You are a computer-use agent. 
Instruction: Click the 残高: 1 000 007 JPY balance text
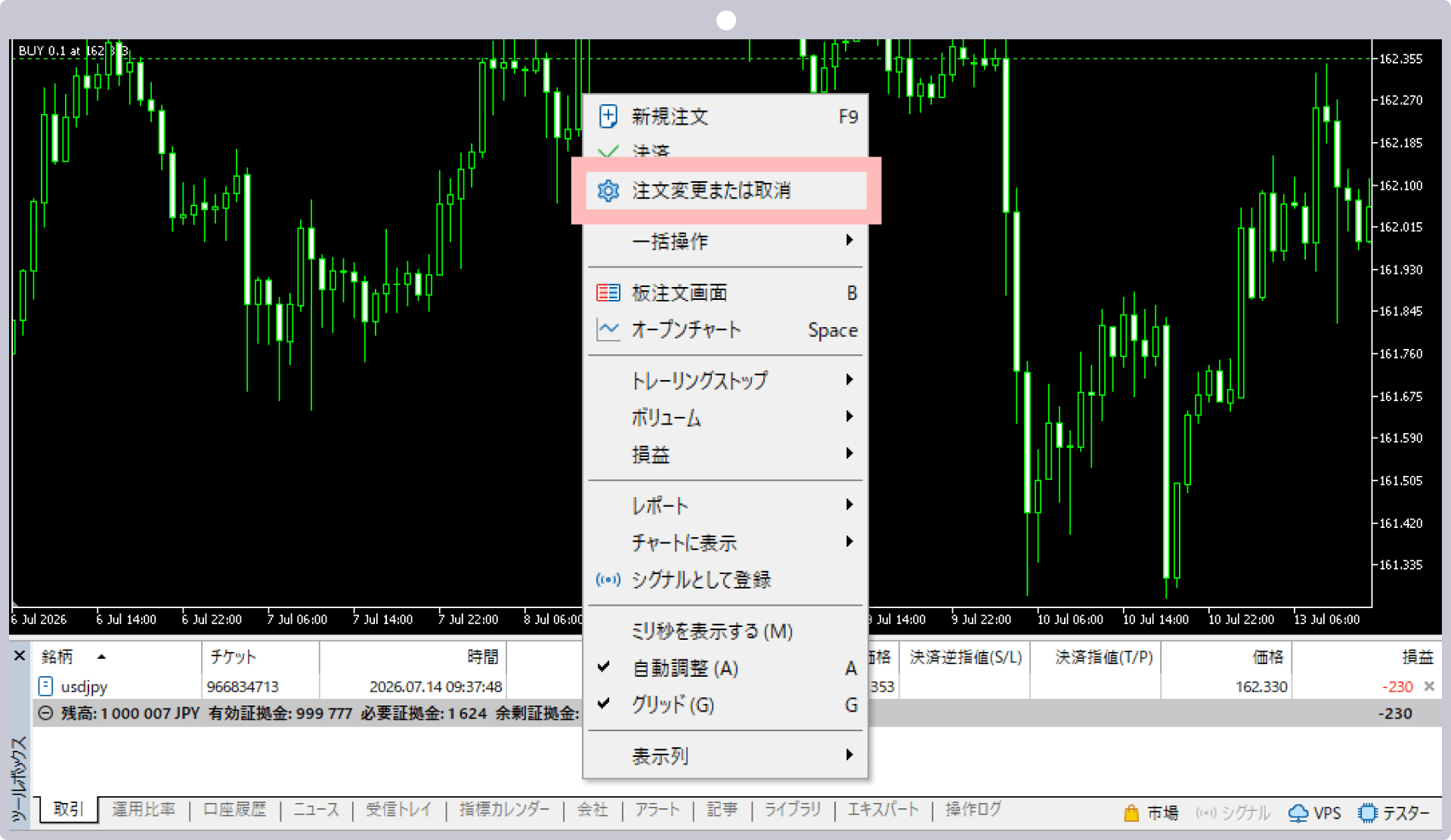(x=130, y=713)
